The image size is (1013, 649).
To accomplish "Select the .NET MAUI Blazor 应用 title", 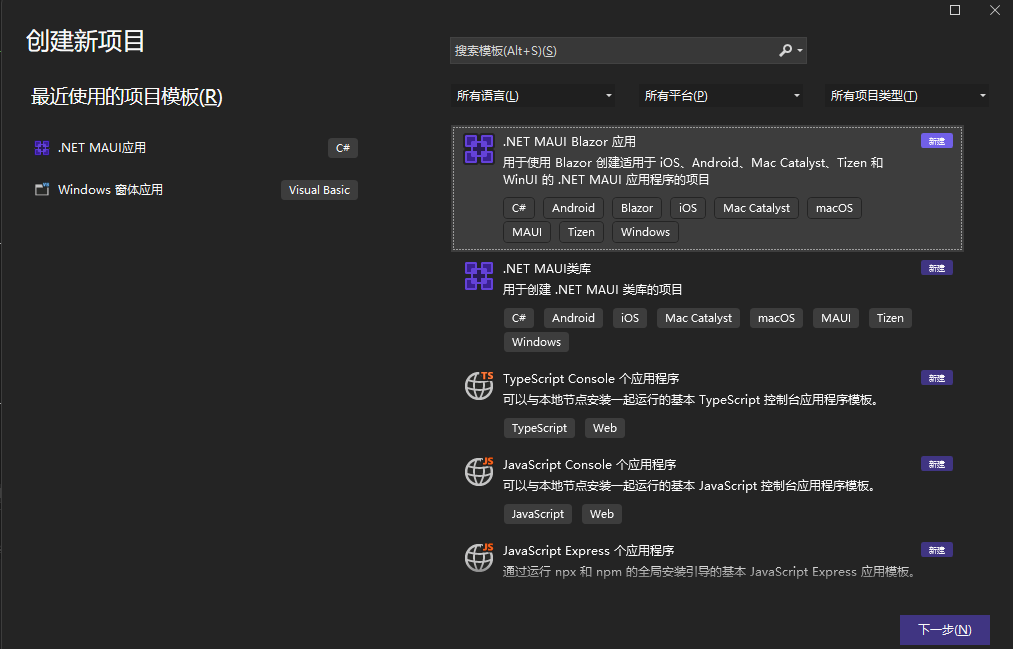I will 569,141.
